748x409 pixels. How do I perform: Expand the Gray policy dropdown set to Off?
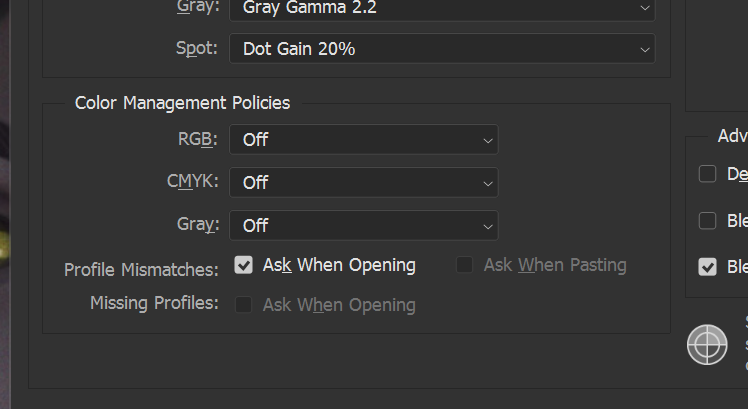(x=364, y=225)
